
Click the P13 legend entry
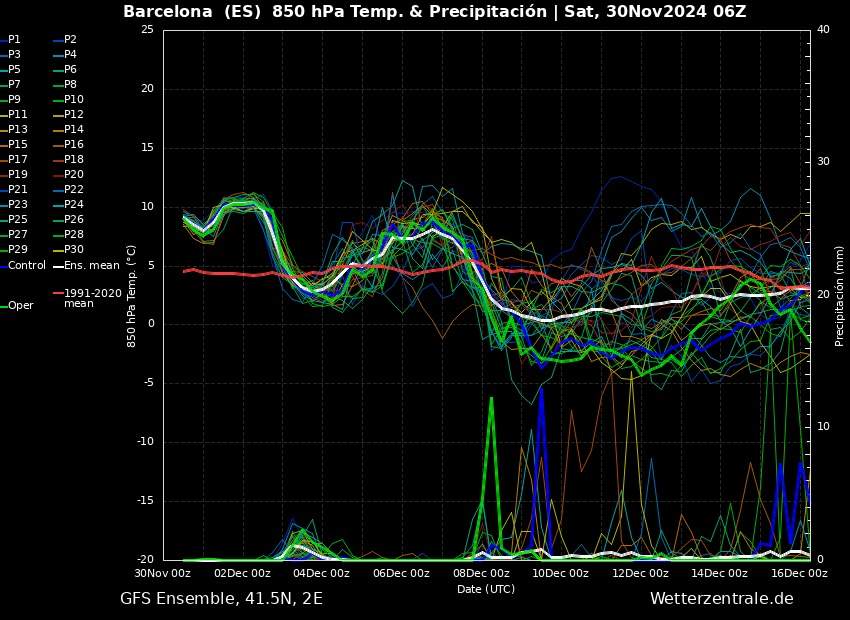pyautogui.click(x=14, y=130)
